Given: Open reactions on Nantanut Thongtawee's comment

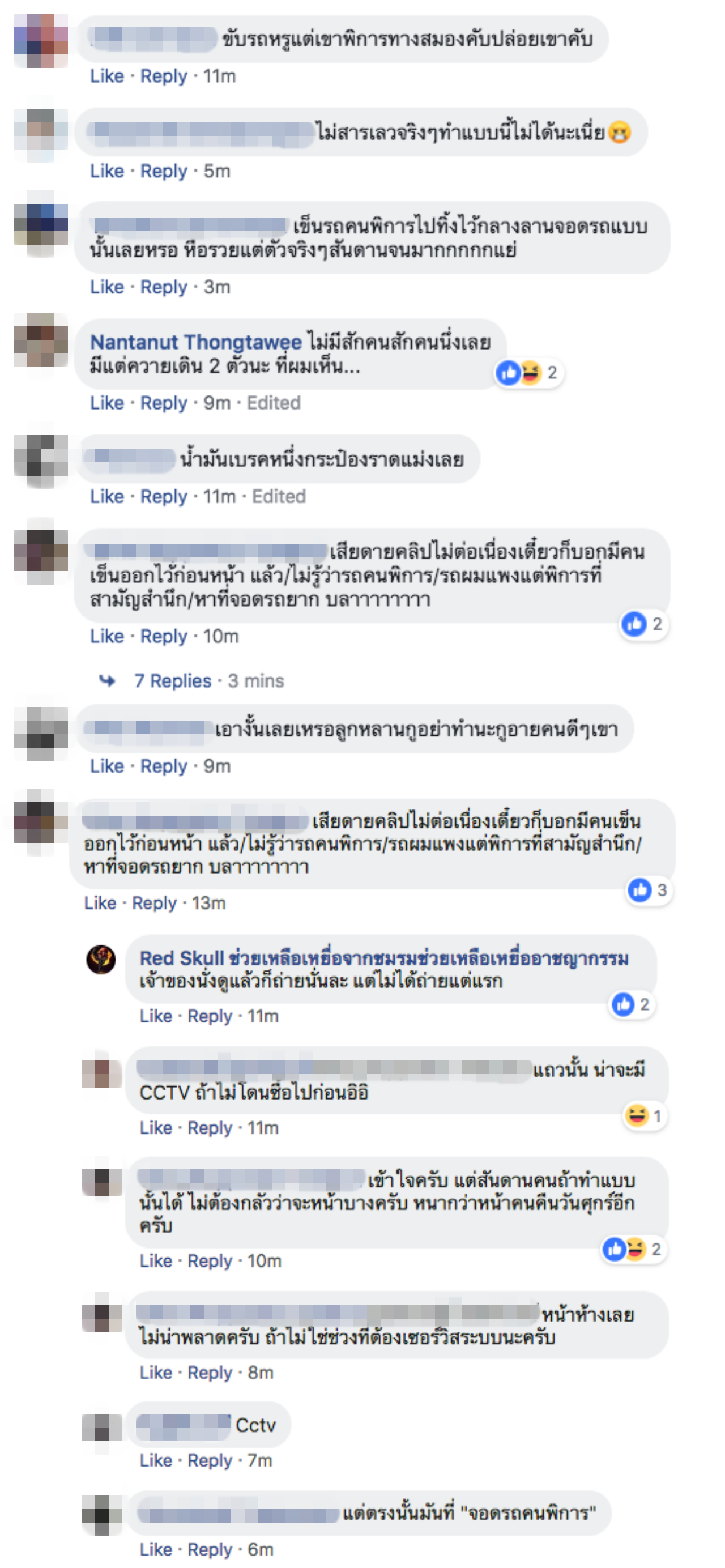Looking at the screenshot, I should pos(528,373).
